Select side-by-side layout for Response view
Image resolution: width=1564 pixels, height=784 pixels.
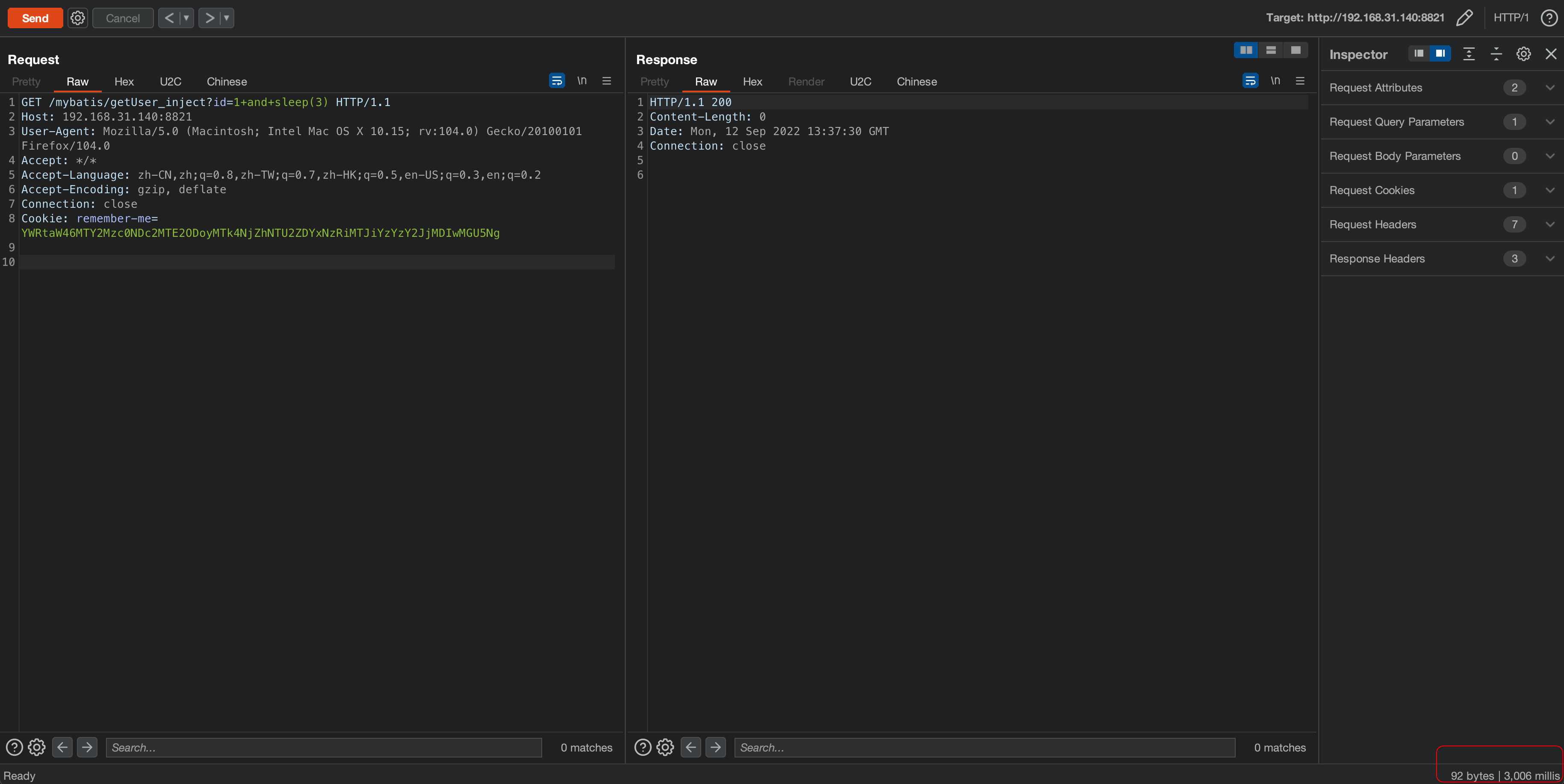tap(1245, 50)
